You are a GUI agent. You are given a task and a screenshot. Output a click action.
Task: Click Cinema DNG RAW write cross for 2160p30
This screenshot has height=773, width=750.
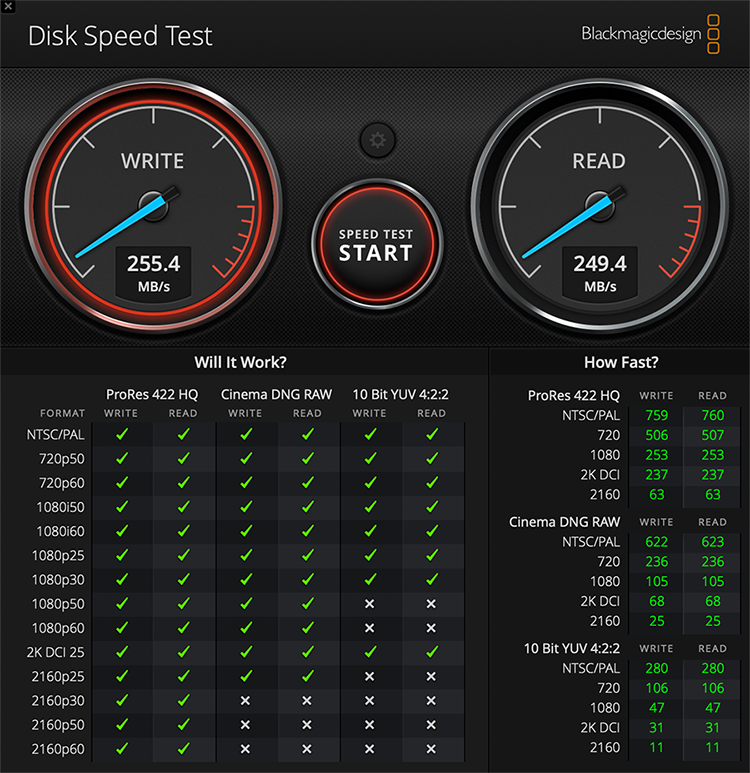point(245,700)
